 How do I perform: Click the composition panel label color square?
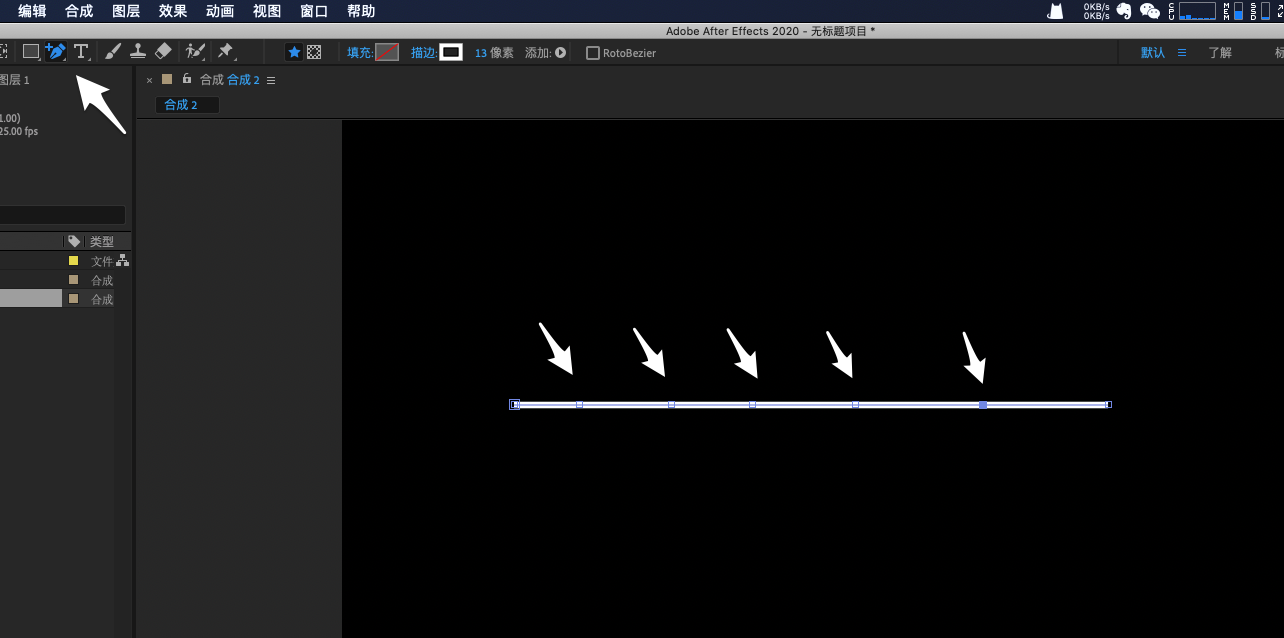[167, 79]
